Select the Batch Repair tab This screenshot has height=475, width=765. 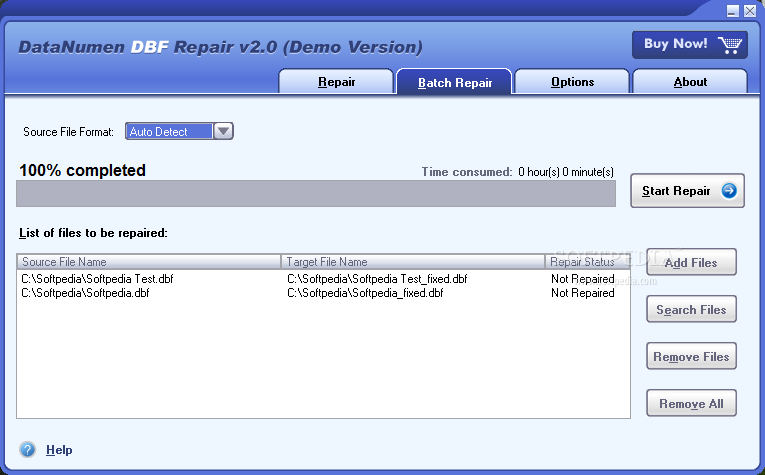[454, 81]
